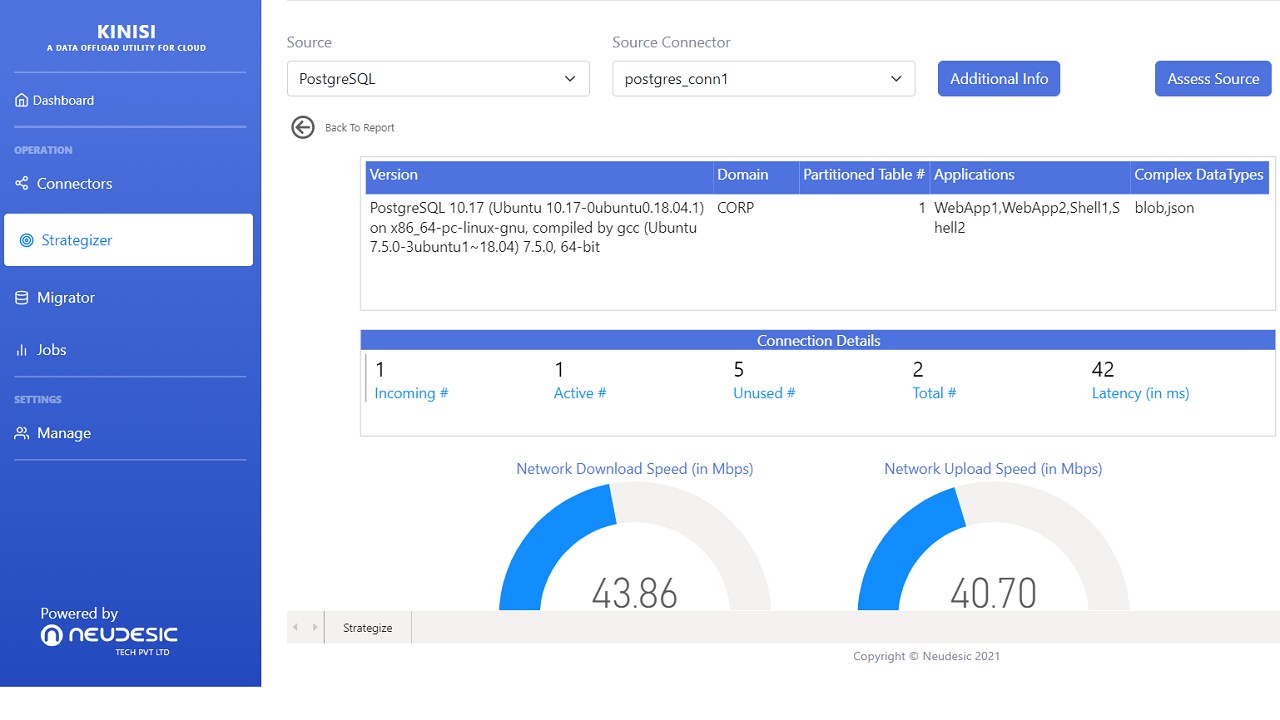Click the Partitioned Table # column header
The width and height of the screenshot is (1280, 720).
click(x=864, y=175)
